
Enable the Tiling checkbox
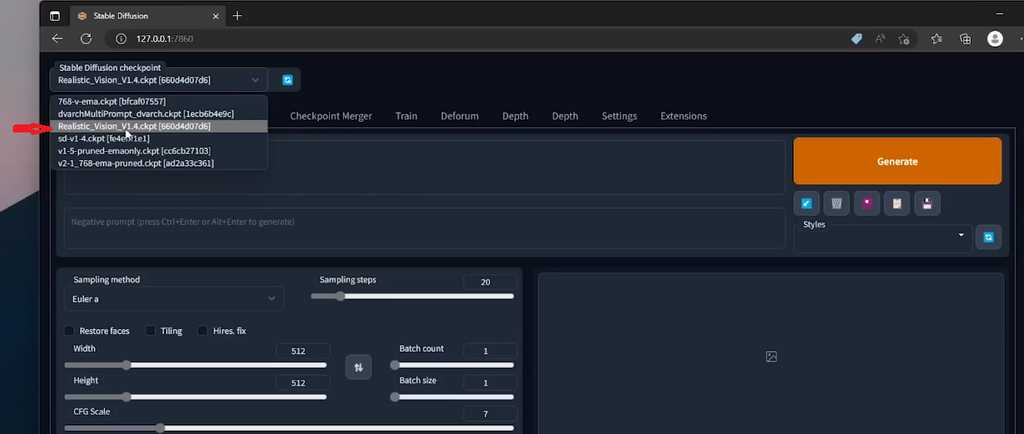[x=150, y=331]
